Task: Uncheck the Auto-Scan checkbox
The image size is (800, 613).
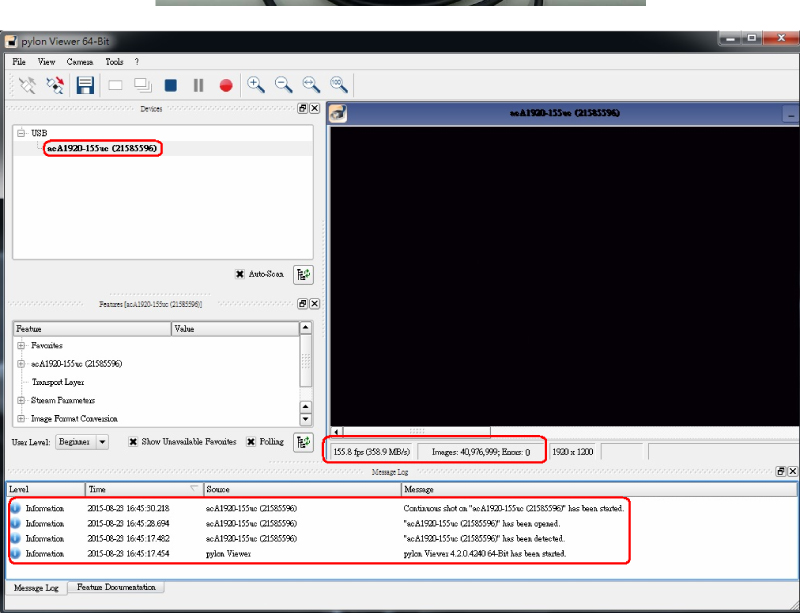Action: 240,274
